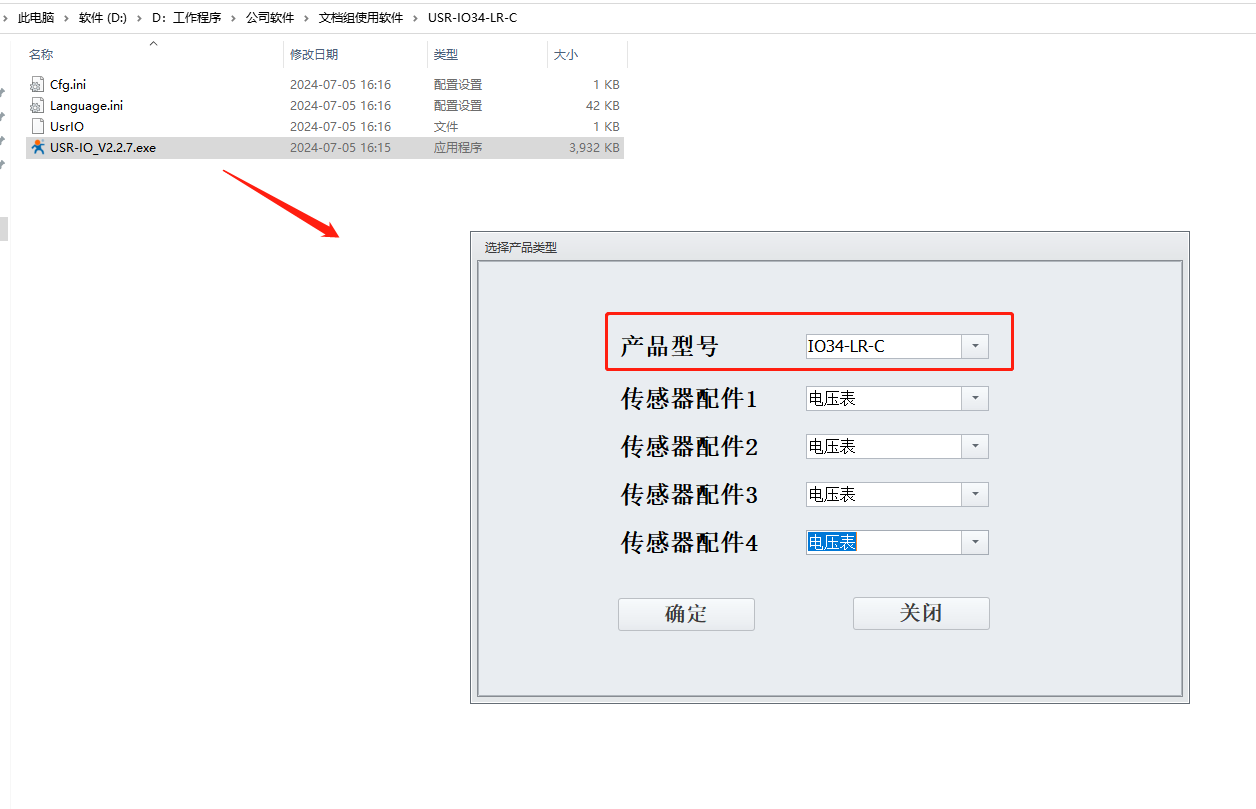Click the 传感器配件1 label
The width and height of the screenshot is (1256, 809).
tap(689, 399)
